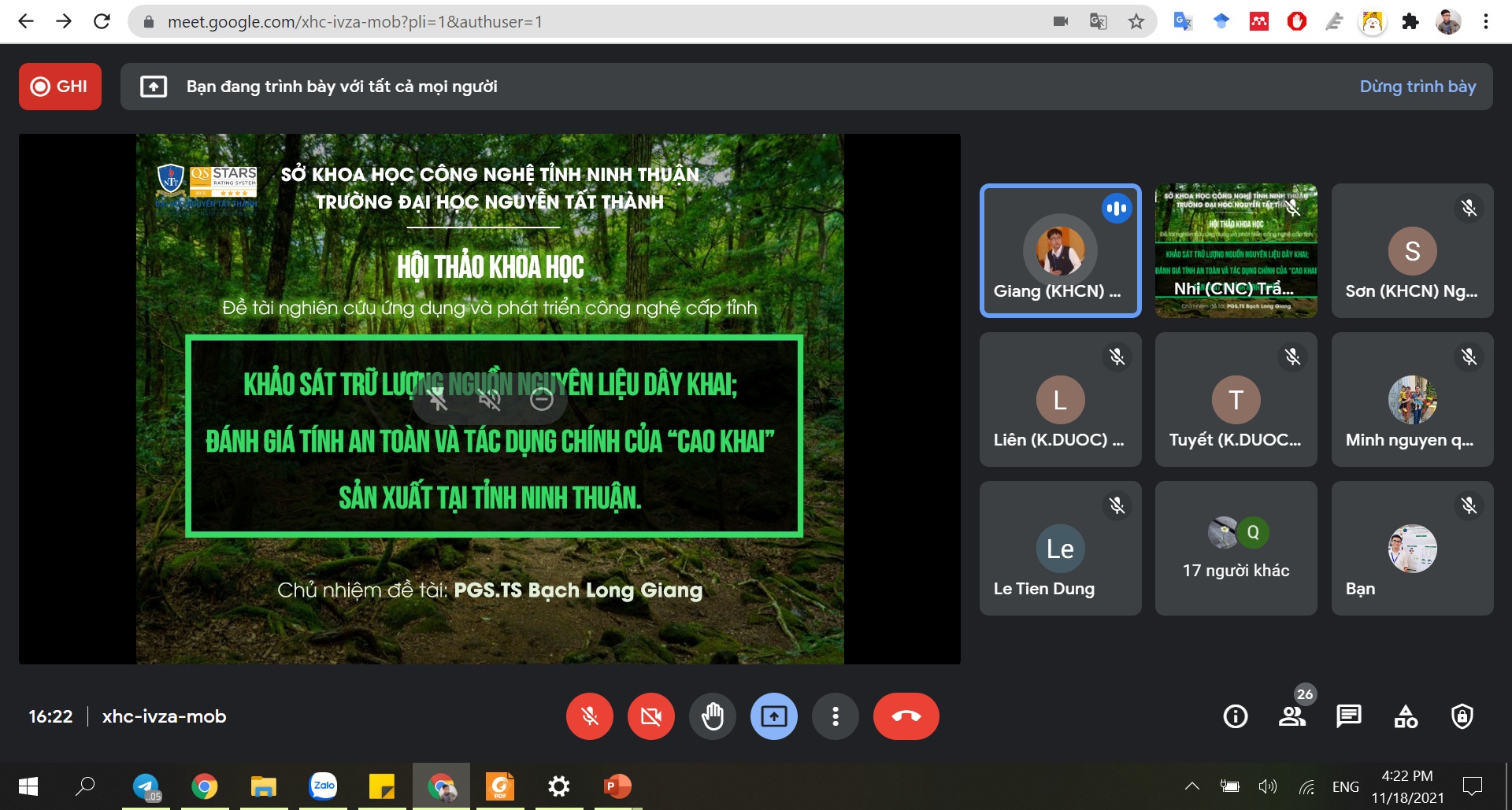
Task: Open Zalo from the taskbar
Action: click(x=323, y=786)
